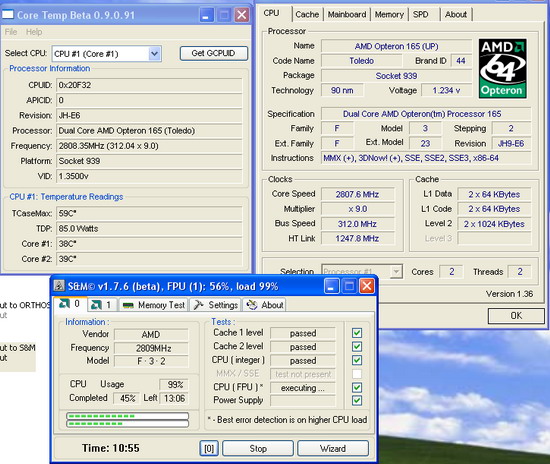
Task: Click the Bus Speed 312.0 MHz value
Action: coord(357,224)
